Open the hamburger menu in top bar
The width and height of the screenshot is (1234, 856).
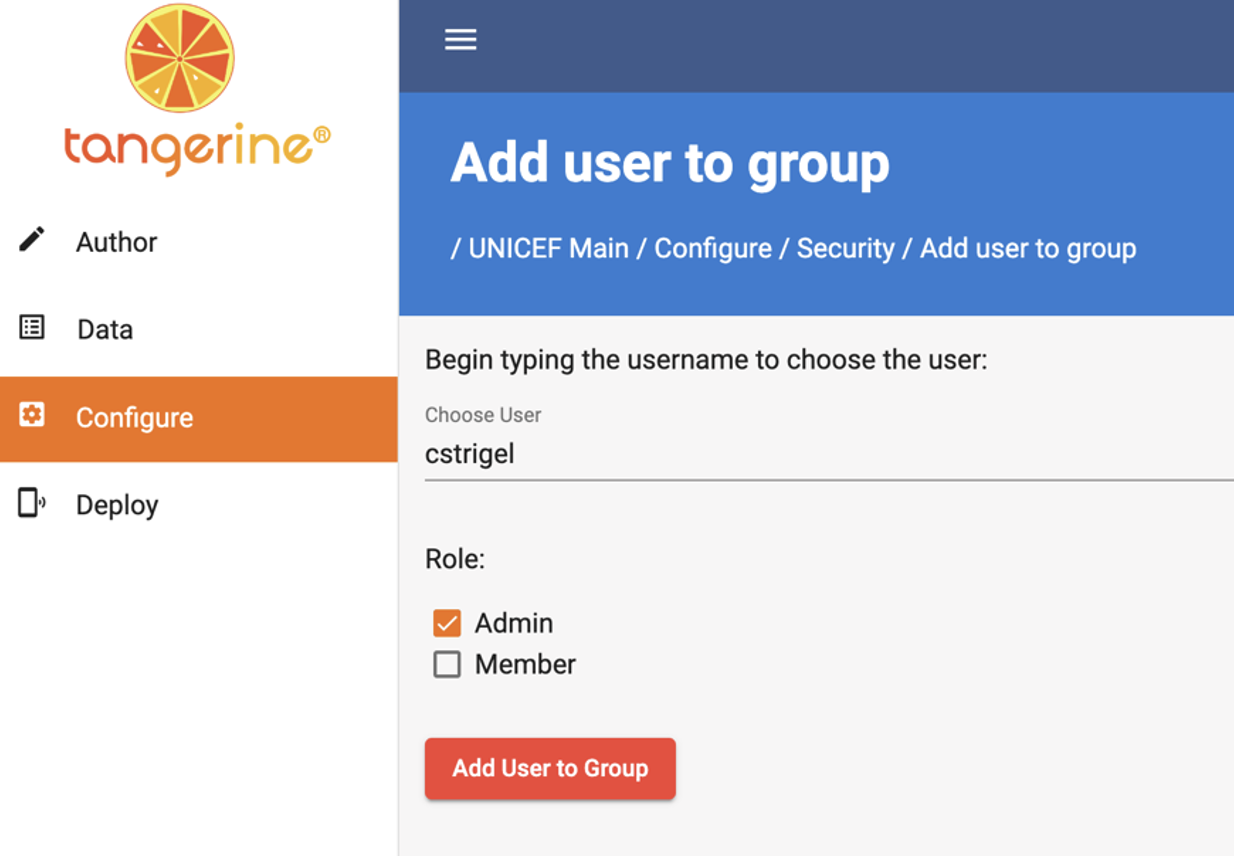460,40
